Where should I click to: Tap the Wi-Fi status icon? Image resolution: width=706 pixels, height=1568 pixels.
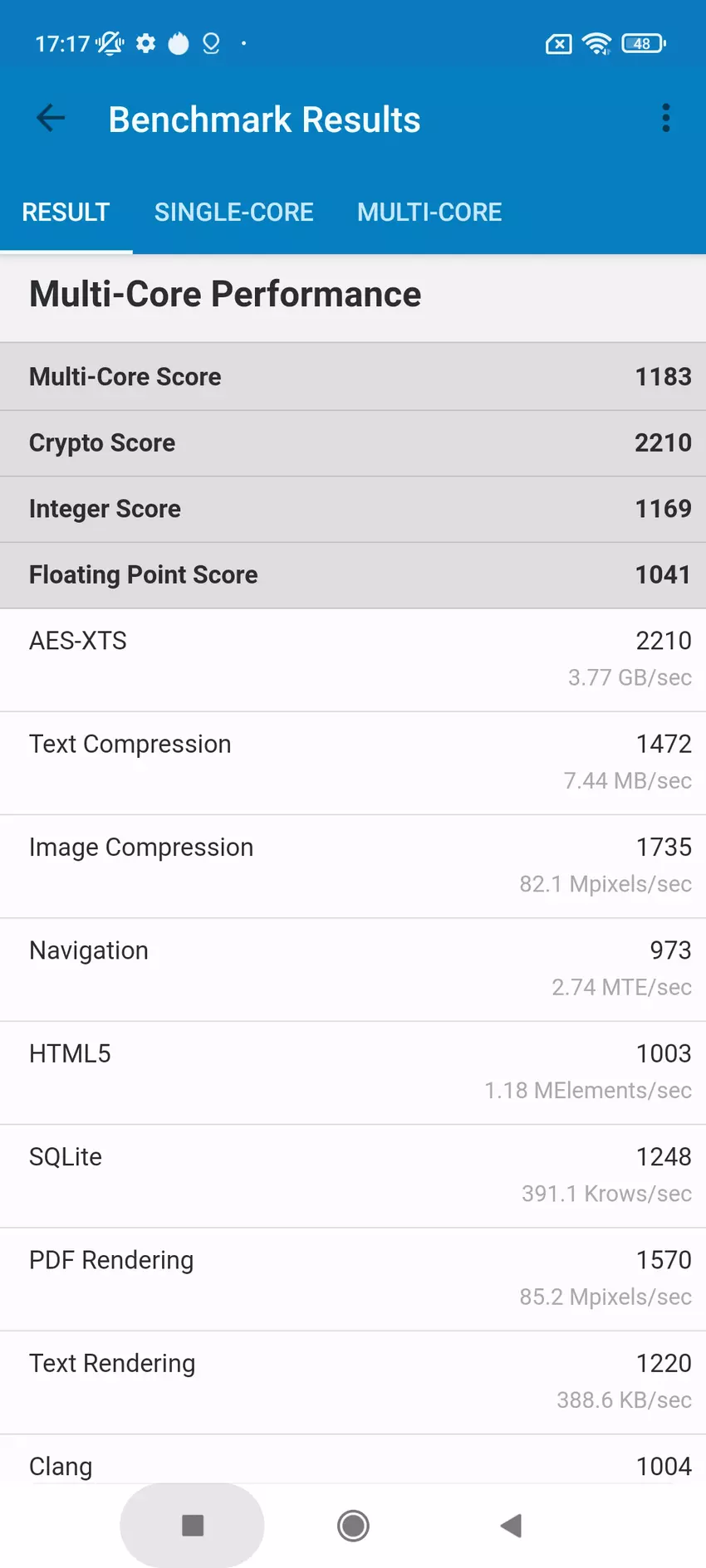(596, 43)
